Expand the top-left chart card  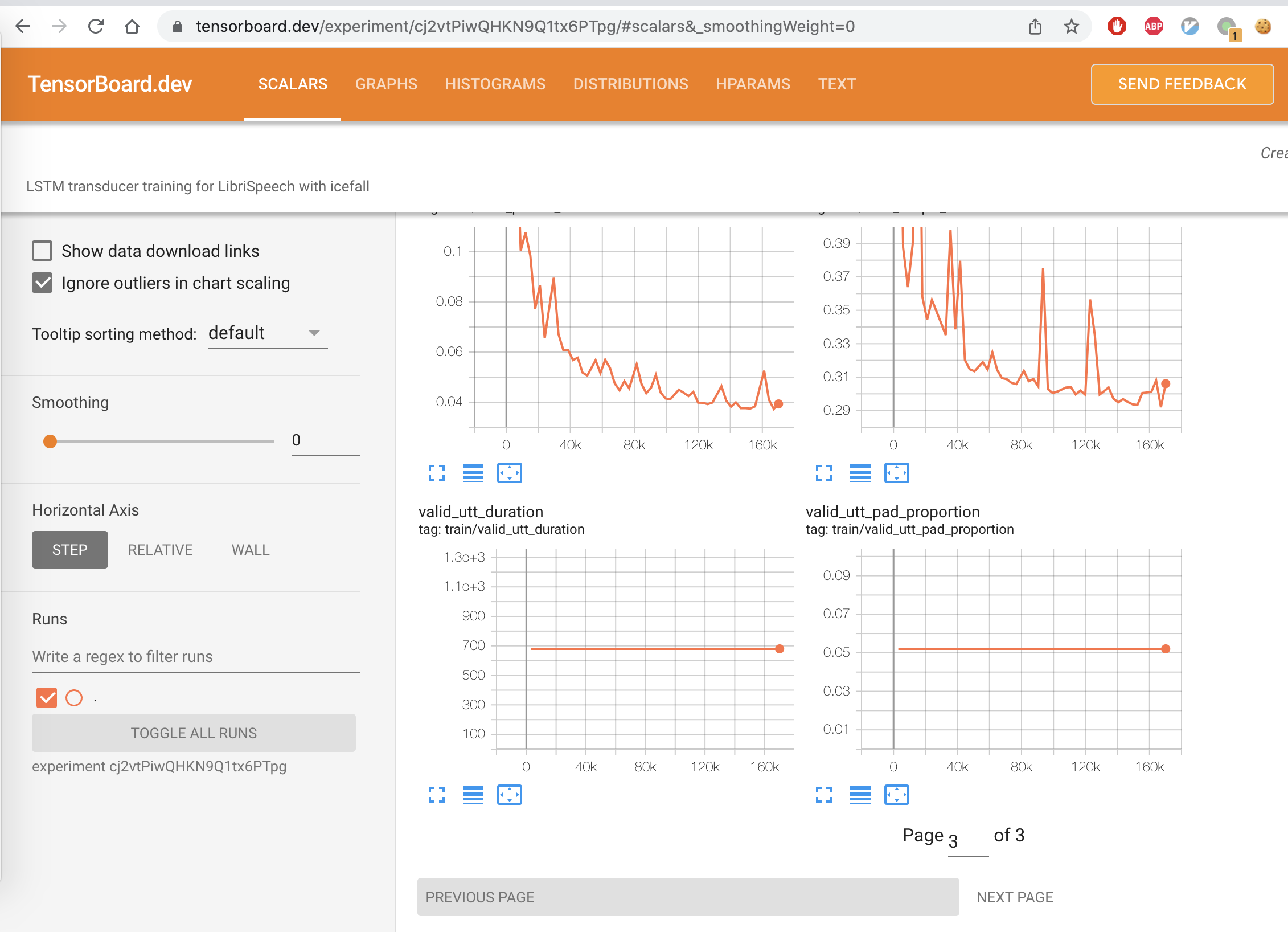pyautogui.click(x=436, y=473)
